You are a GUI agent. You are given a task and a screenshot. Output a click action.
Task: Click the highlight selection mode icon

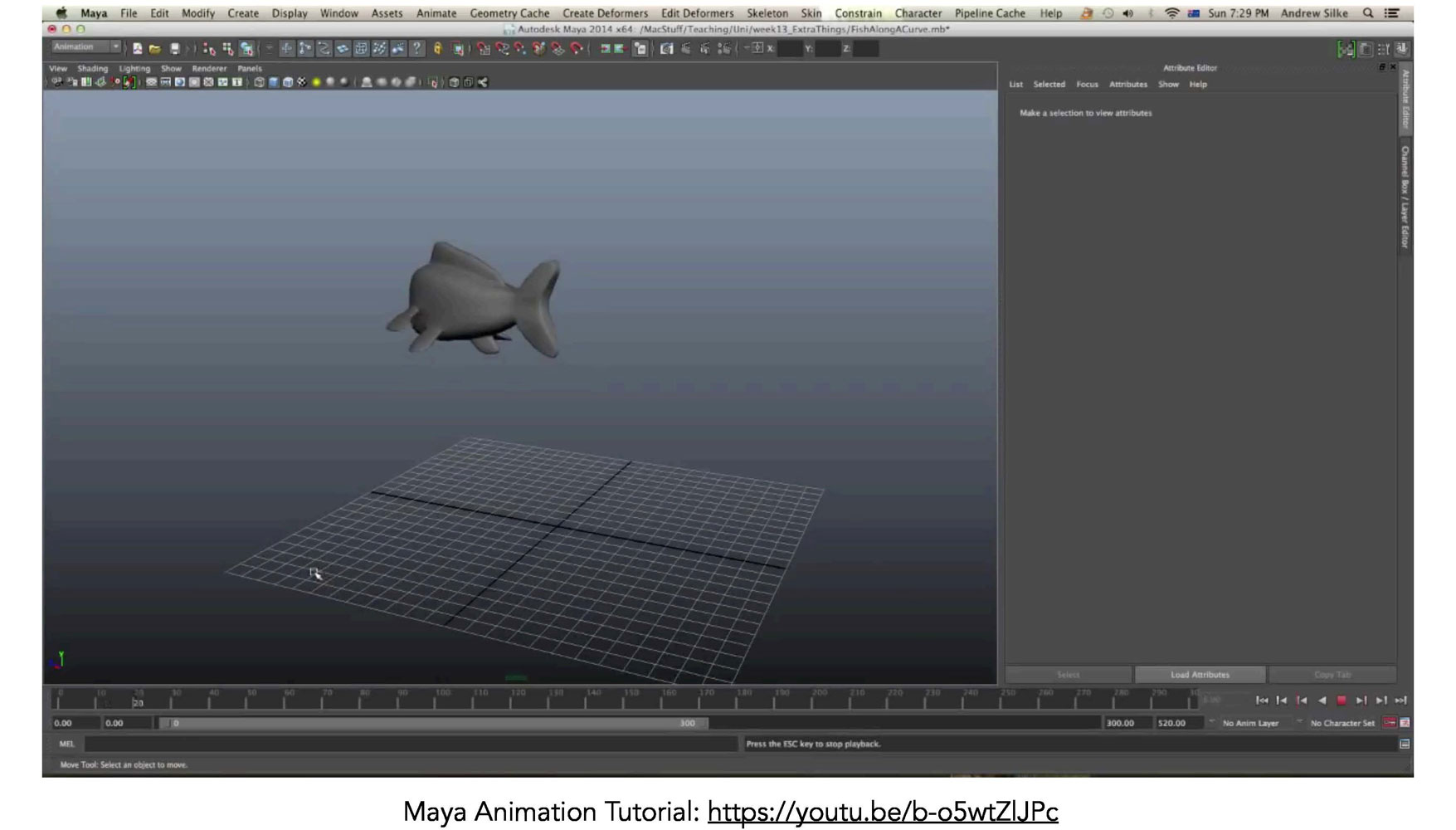457,49
